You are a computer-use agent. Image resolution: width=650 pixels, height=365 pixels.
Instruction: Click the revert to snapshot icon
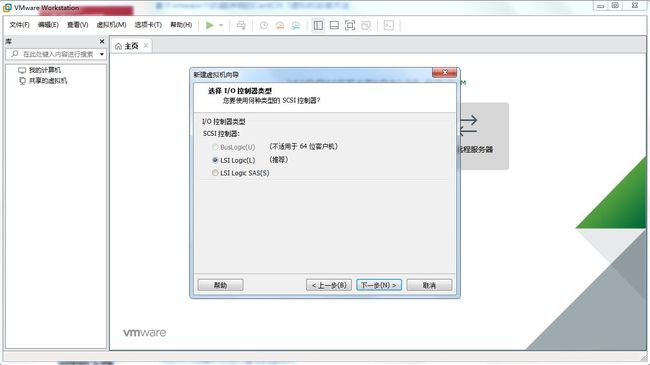point(280,25)
